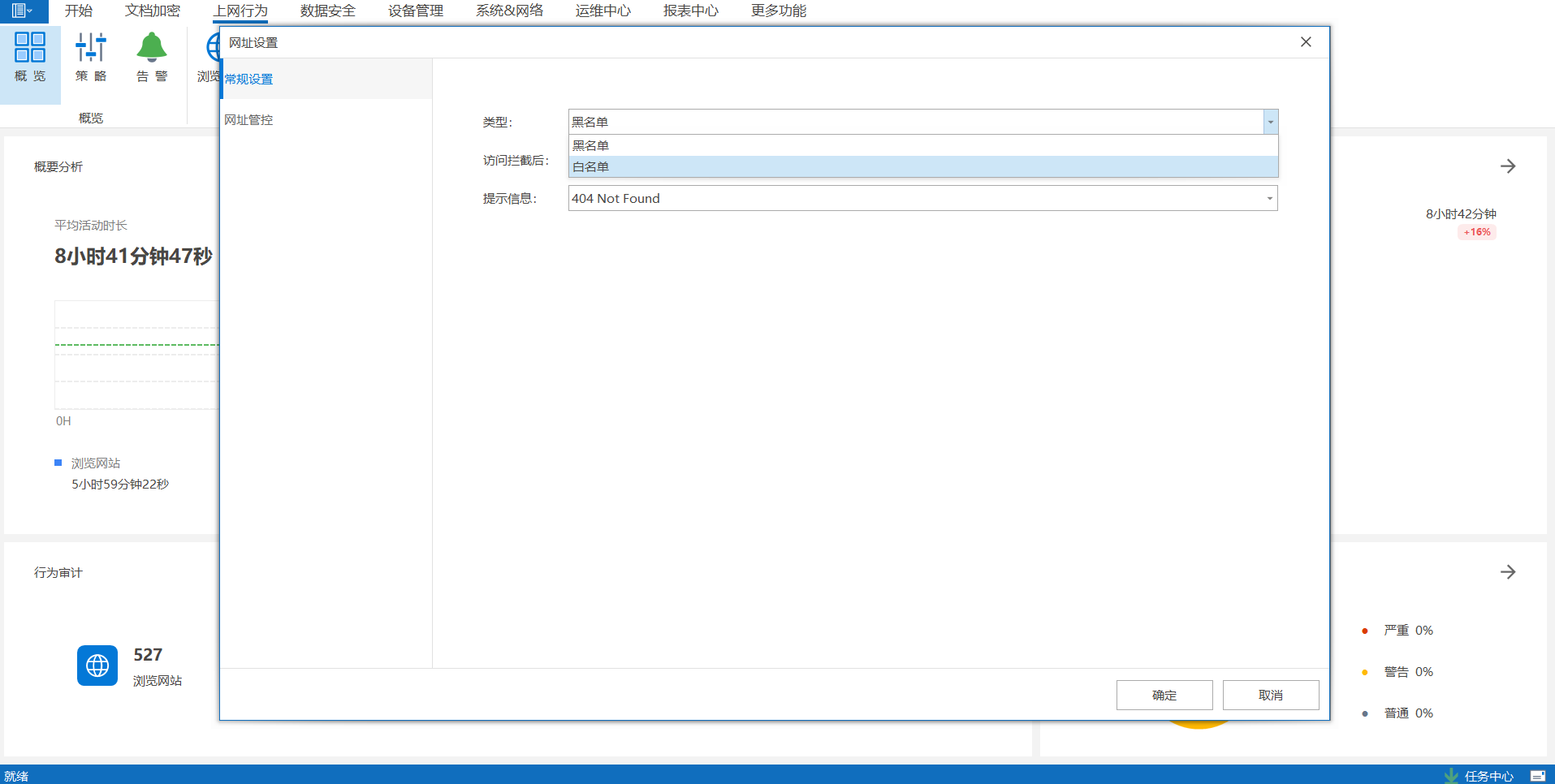The width and height of the screenshot is (1555, 784).
Task: Close the 网址设置 dialog
Action: coord(1306,42)
